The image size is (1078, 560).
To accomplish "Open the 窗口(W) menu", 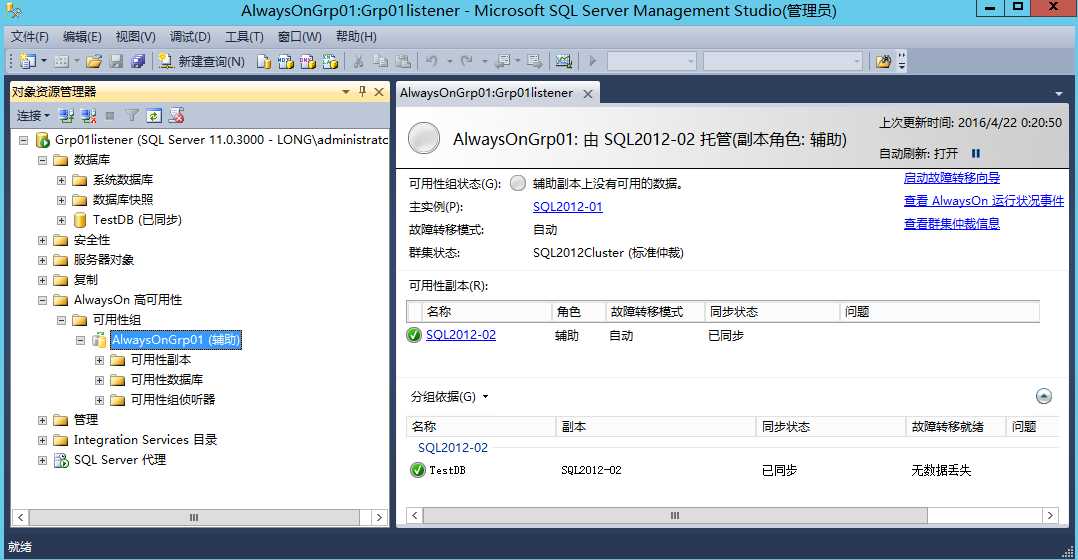I will point(300,36).
